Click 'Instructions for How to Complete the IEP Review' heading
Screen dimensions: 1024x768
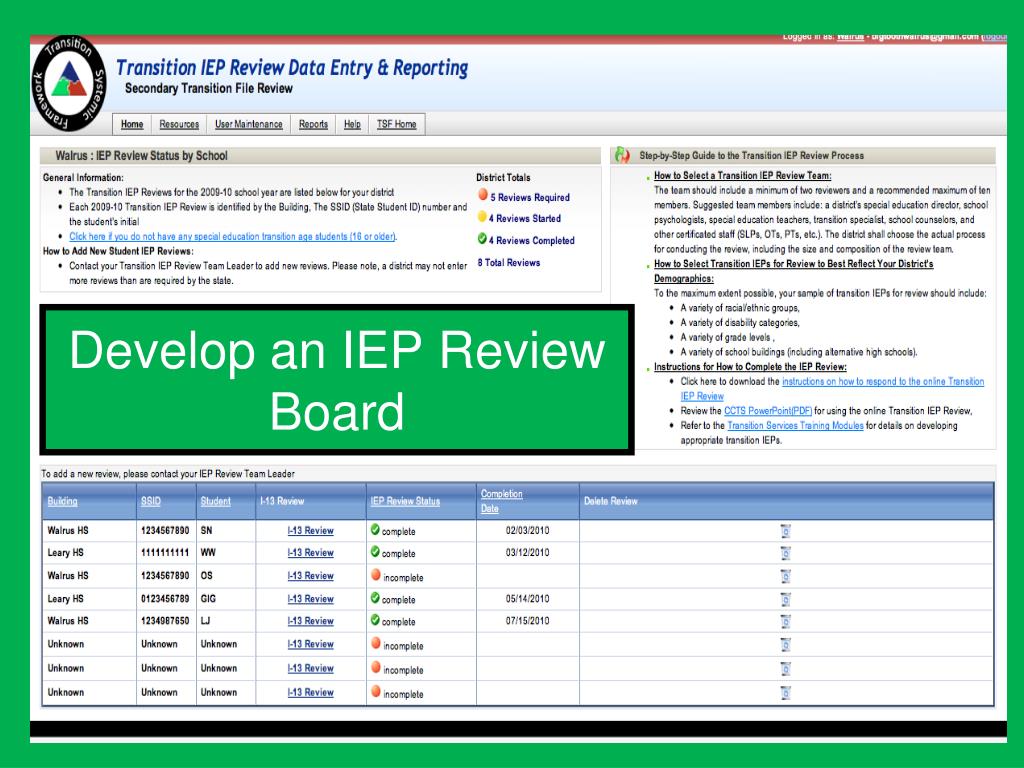coord(750,367)
